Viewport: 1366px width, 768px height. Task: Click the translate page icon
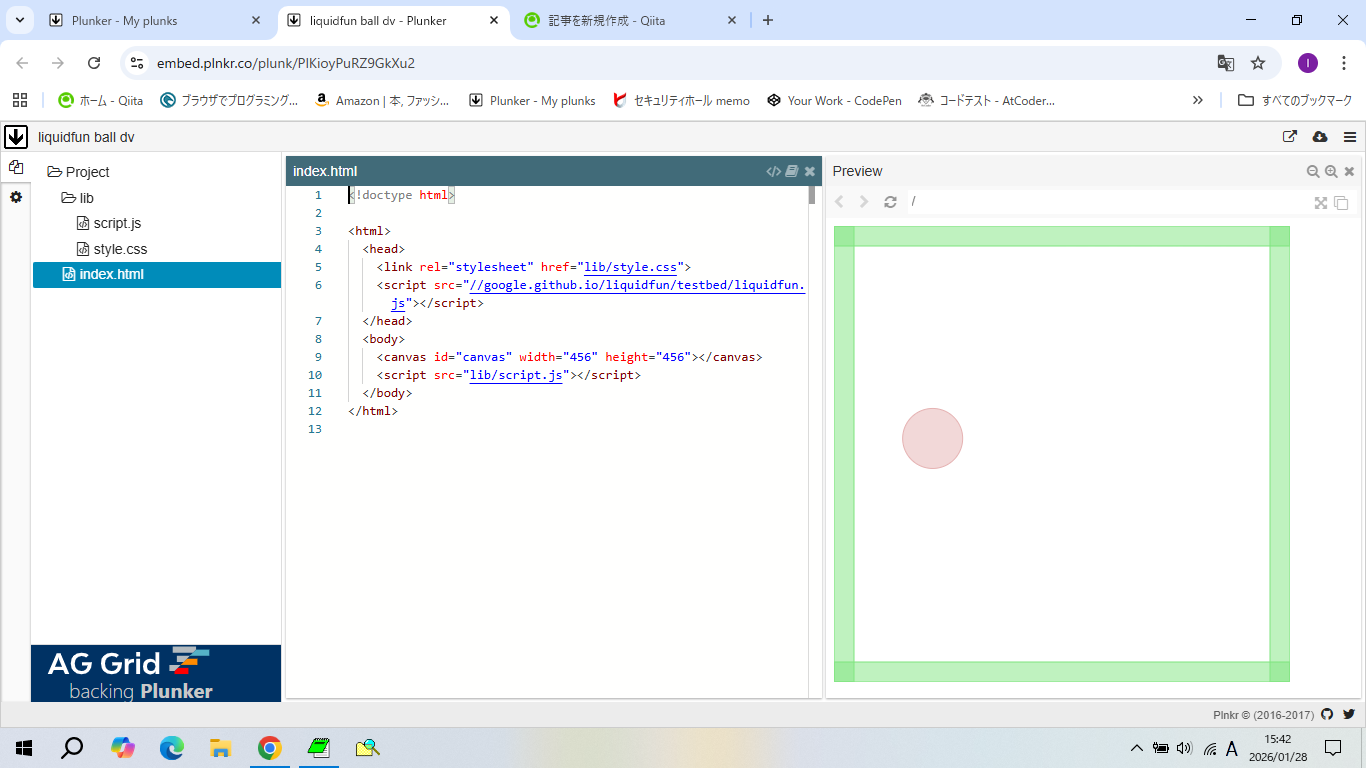[x=1225, y=63]
